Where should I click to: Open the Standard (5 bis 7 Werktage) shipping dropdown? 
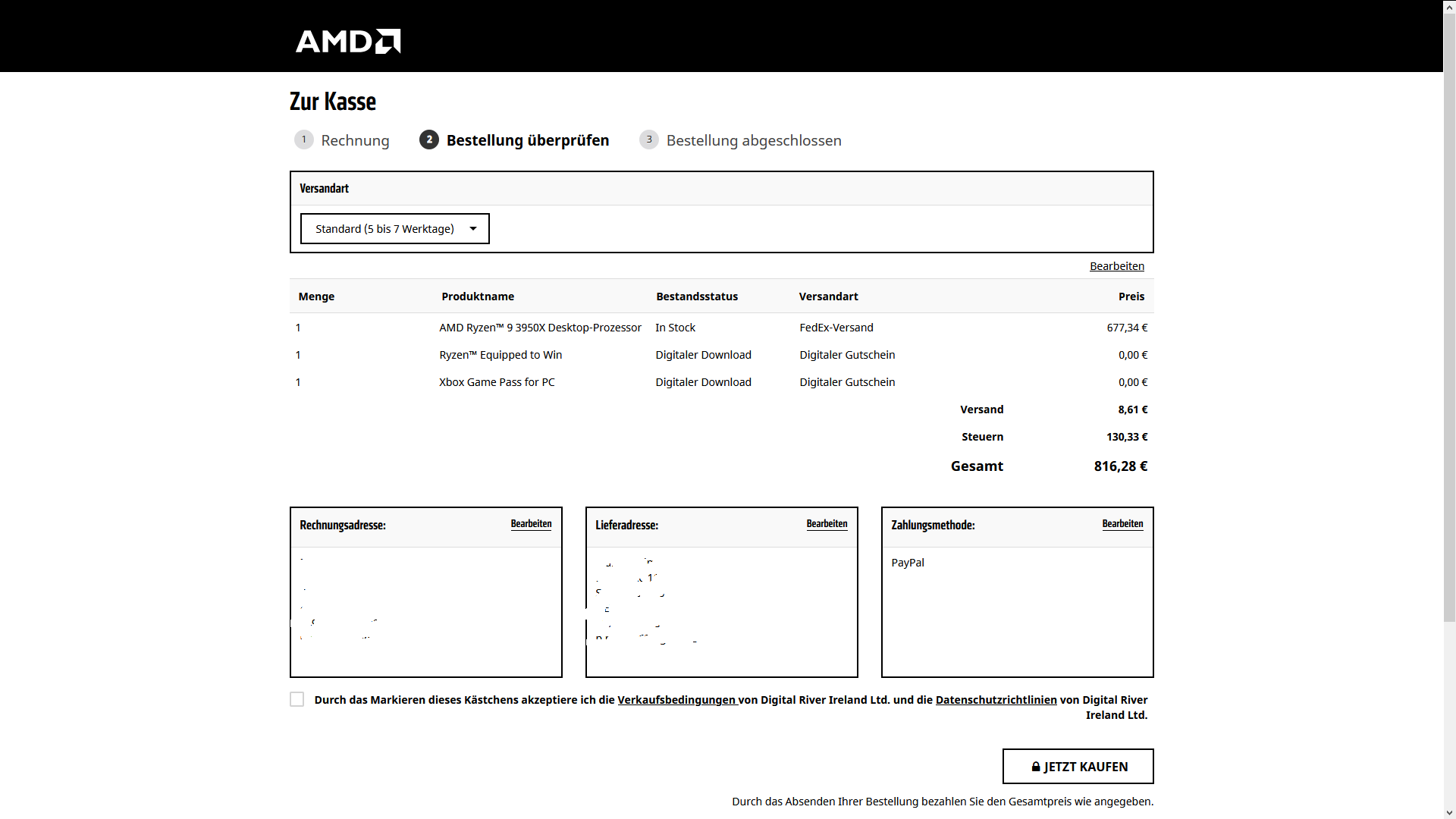394,228
